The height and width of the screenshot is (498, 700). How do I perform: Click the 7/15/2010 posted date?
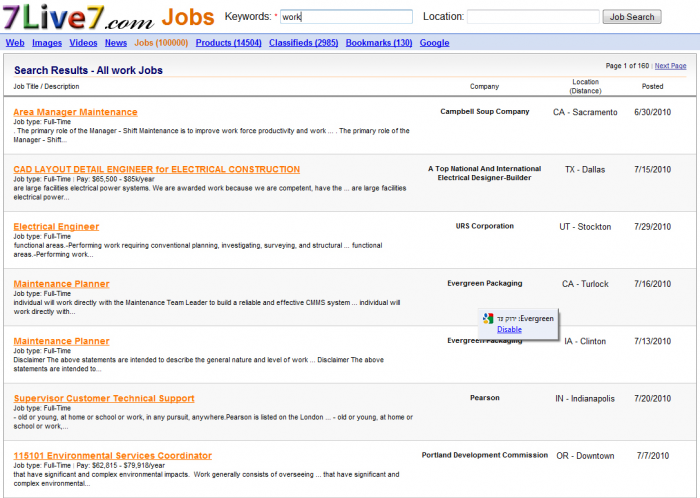pyautogui.click(x=653, y=170)
